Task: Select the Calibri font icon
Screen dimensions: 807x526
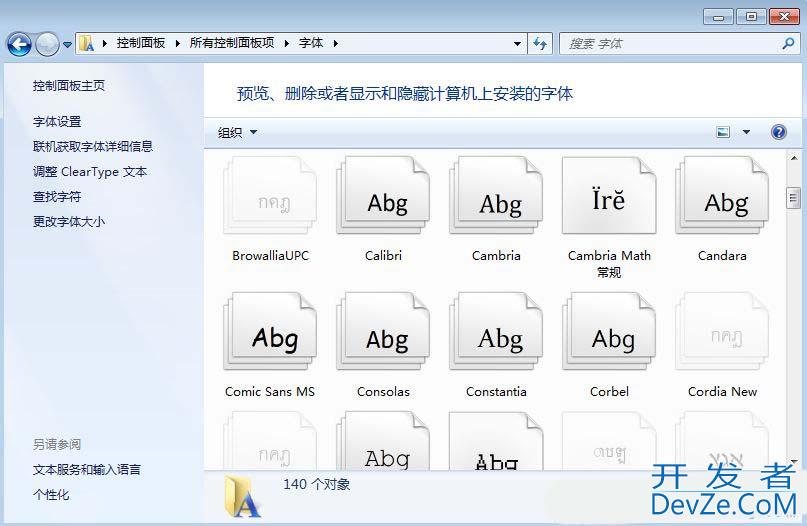Action: click(x=383, y=196)
